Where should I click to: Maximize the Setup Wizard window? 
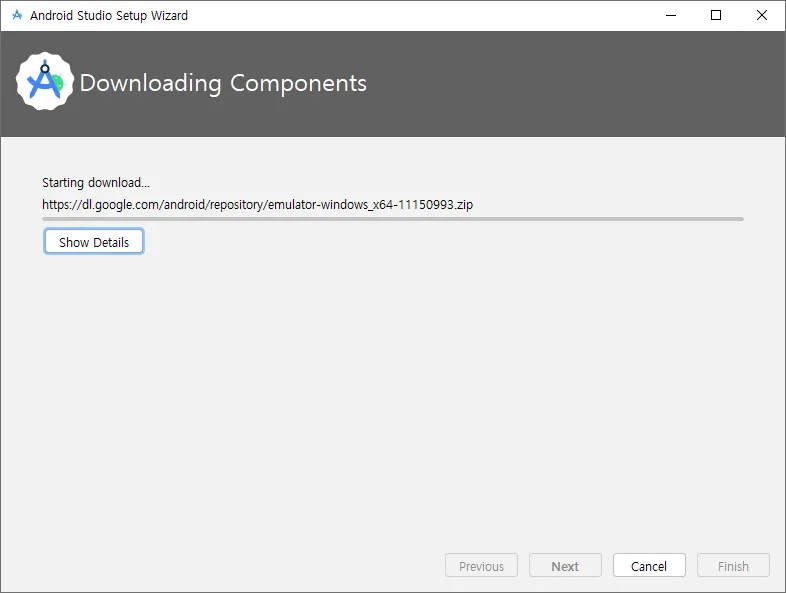716,15
